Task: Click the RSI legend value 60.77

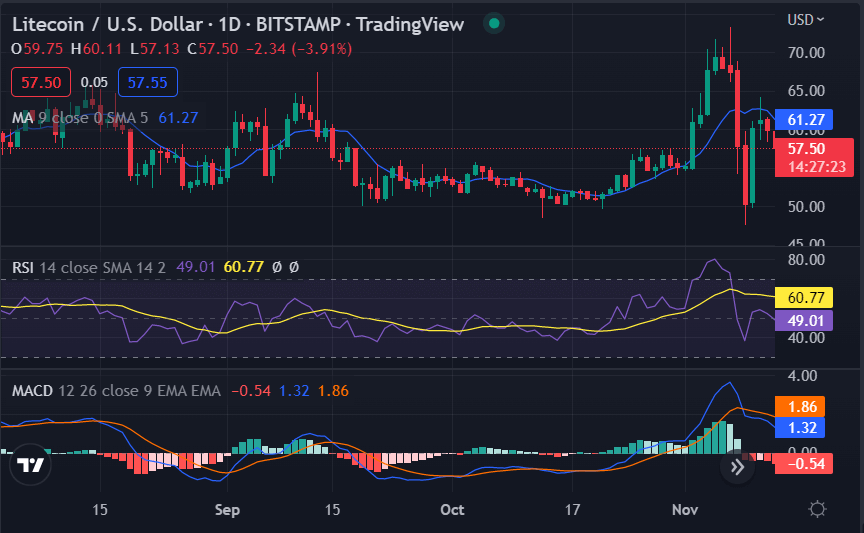Action: point(244,267)
